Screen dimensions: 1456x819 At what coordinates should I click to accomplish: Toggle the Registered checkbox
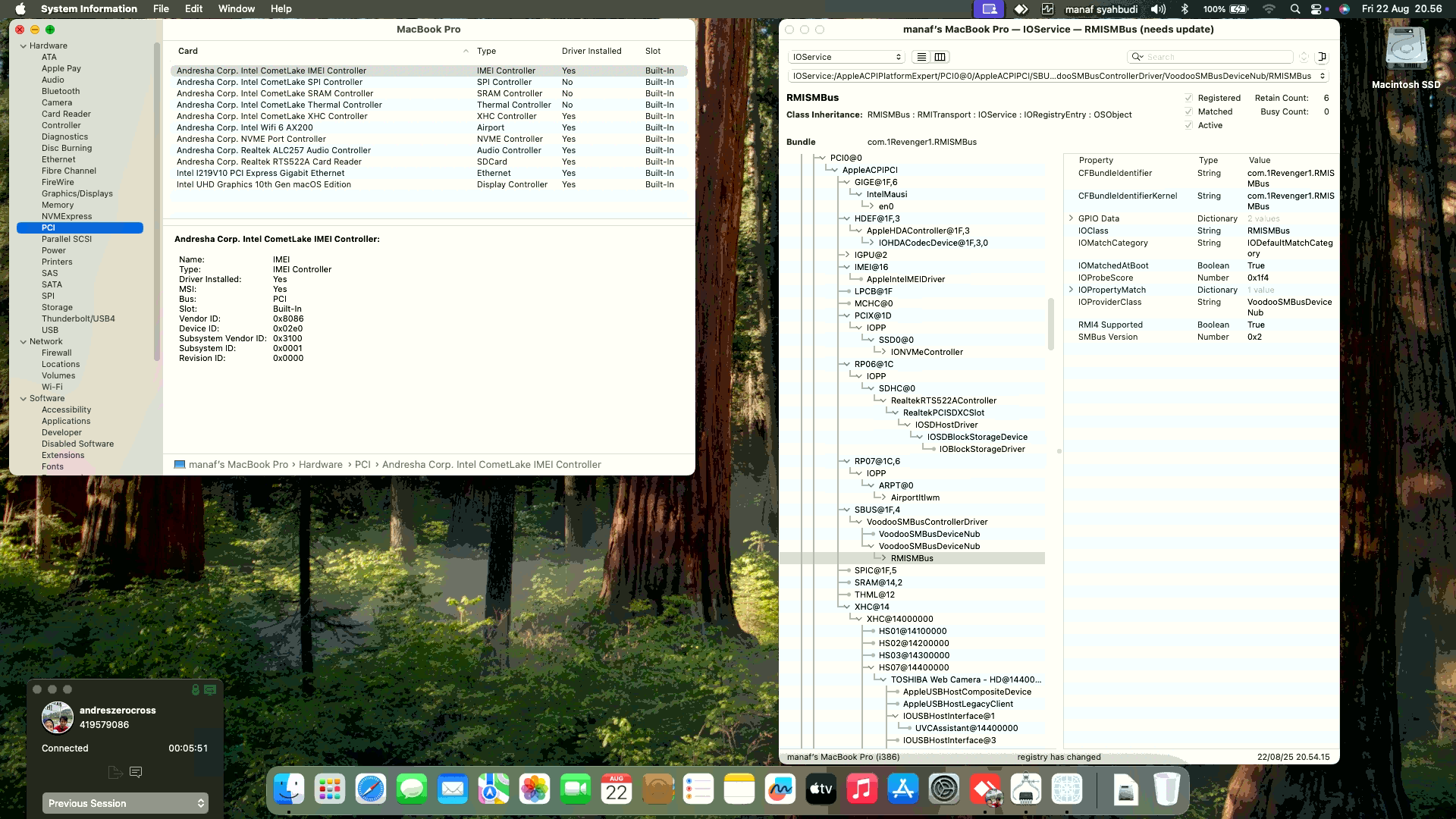click(x=1188, y=98)
